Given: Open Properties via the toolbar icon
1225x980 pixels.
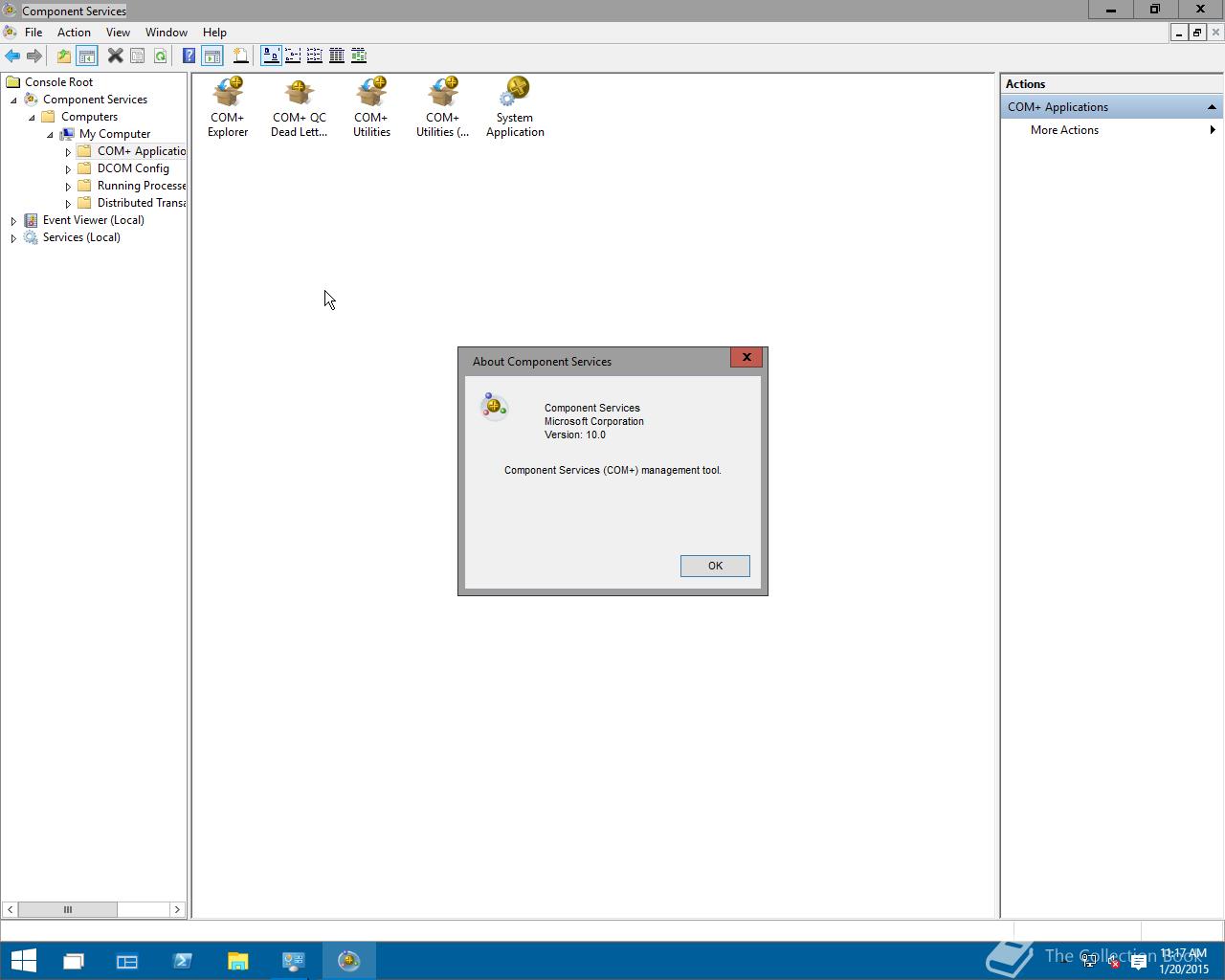Looking at the screenshot, I should pos(138,56).
